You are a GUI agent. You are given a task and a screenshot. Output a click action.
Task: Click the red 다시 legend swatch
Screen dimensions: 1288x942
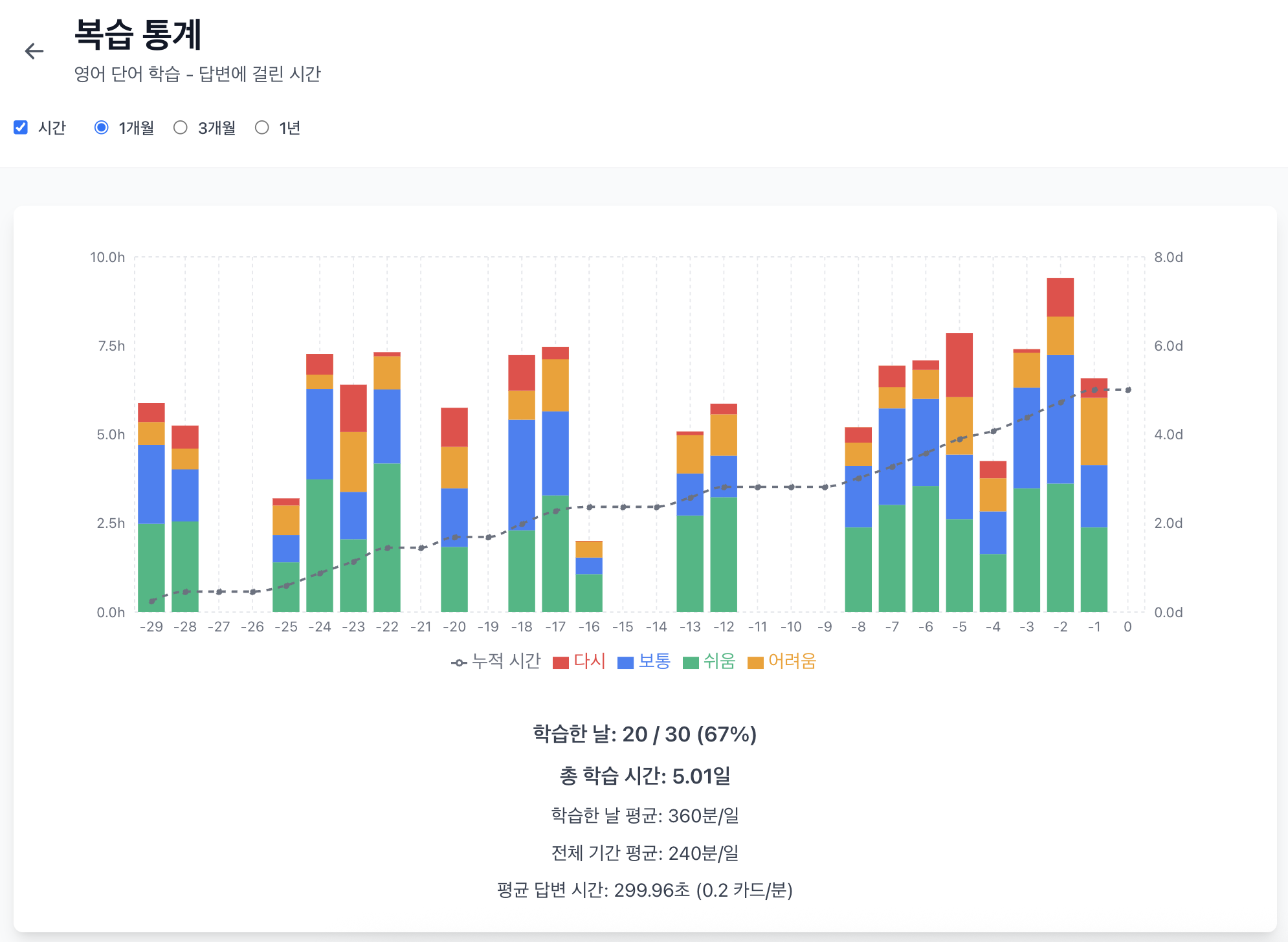(561, 663)
